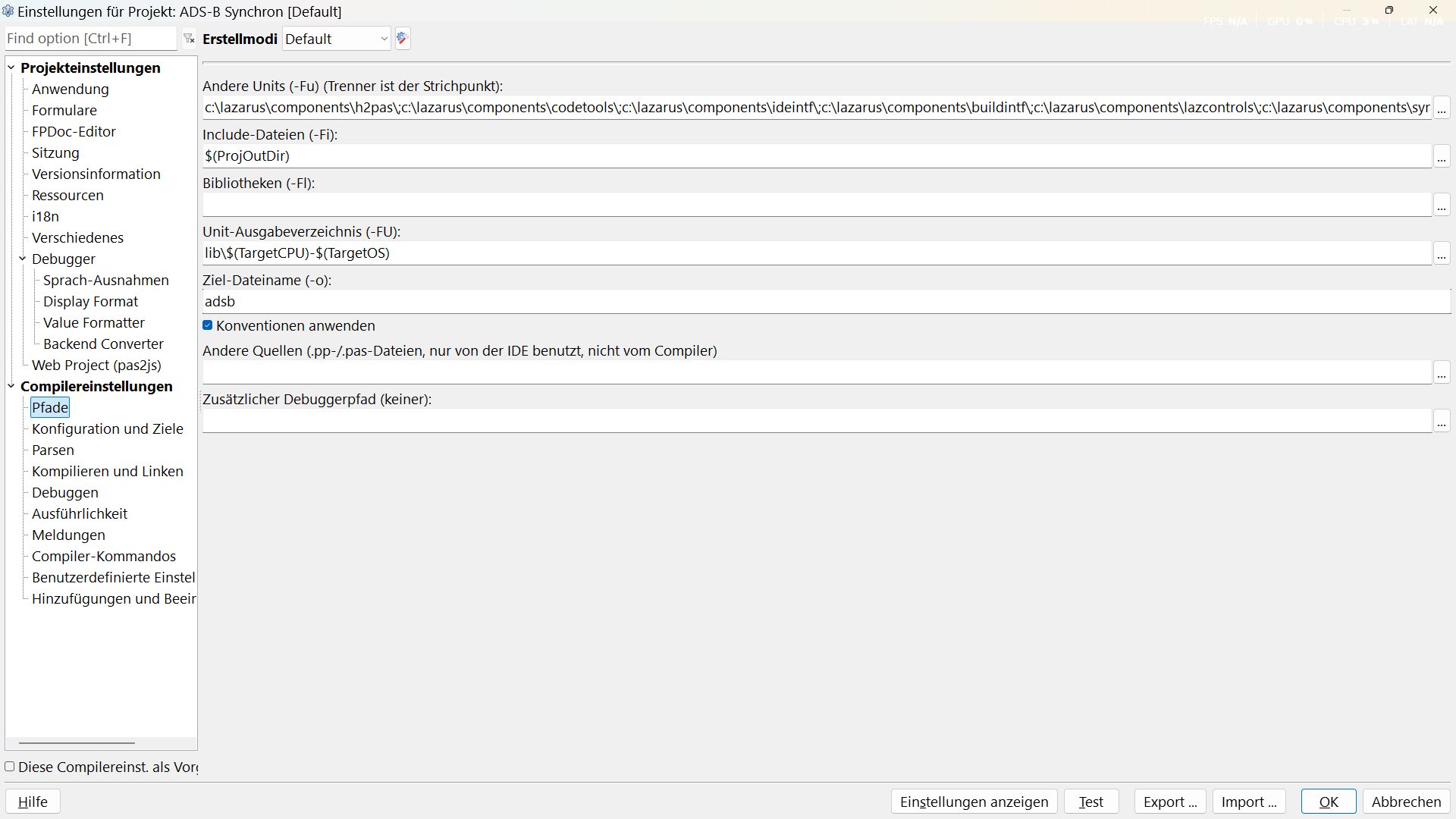Click the clear filter funnel icon

pyautogui.click(x=189, y=39)
